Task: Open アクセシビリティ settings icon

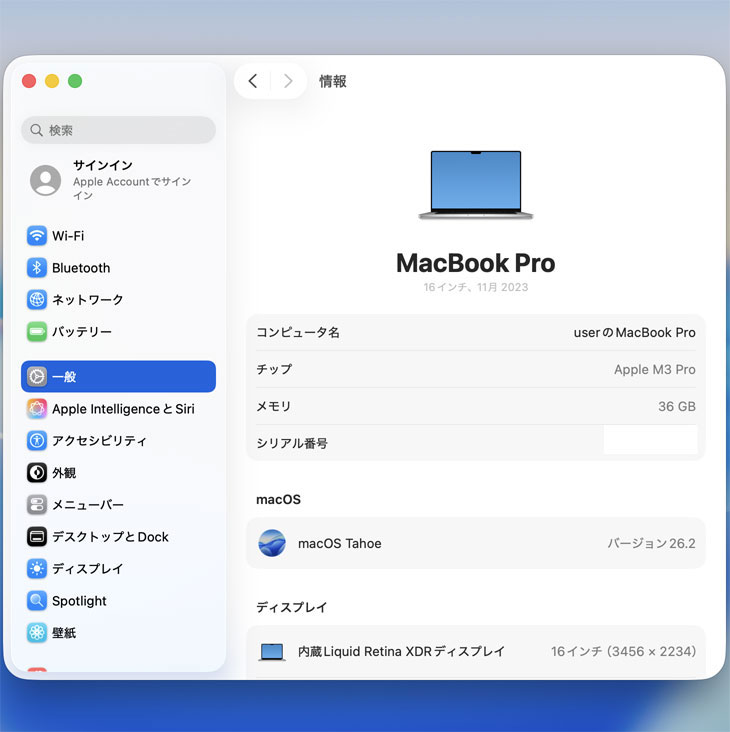Action: [37, 441]
